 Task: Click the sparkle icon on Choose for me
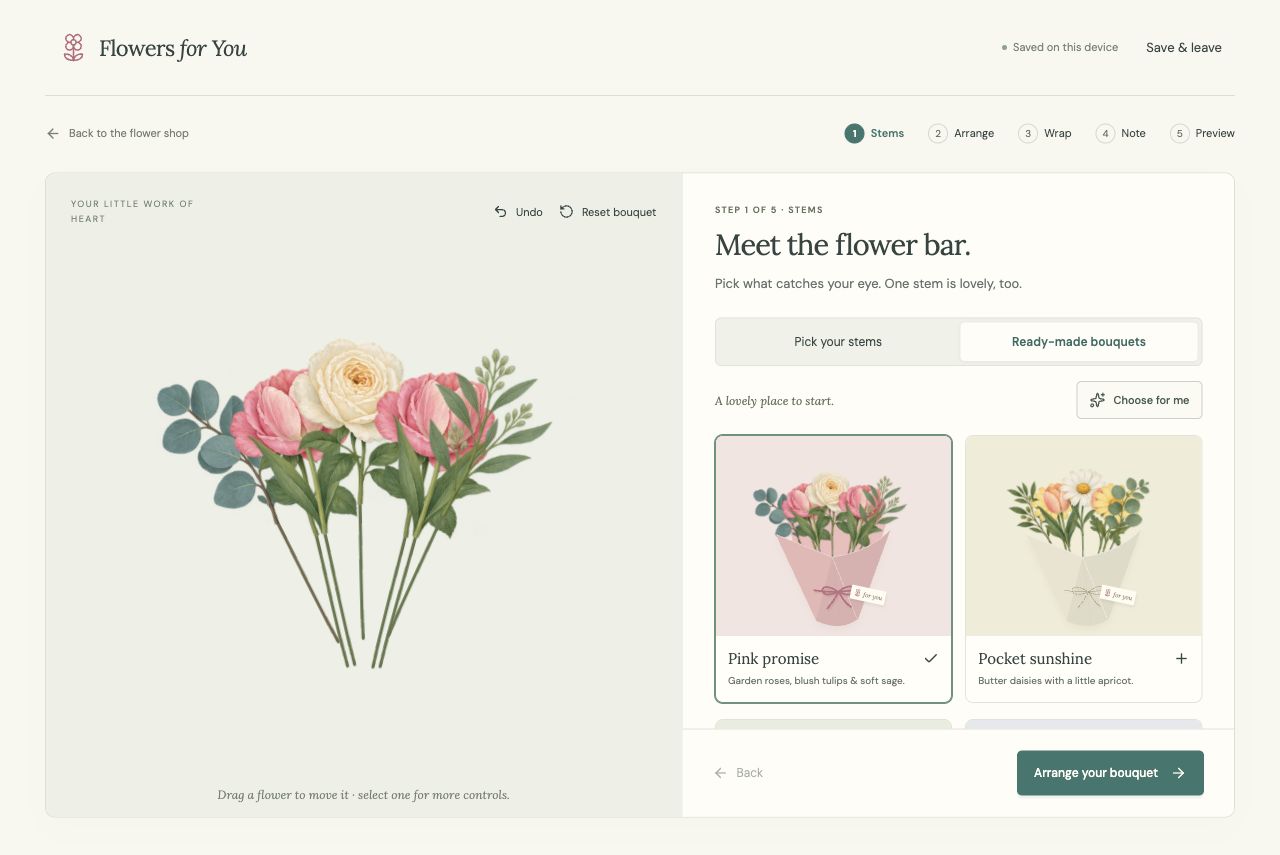[1097, 400]
